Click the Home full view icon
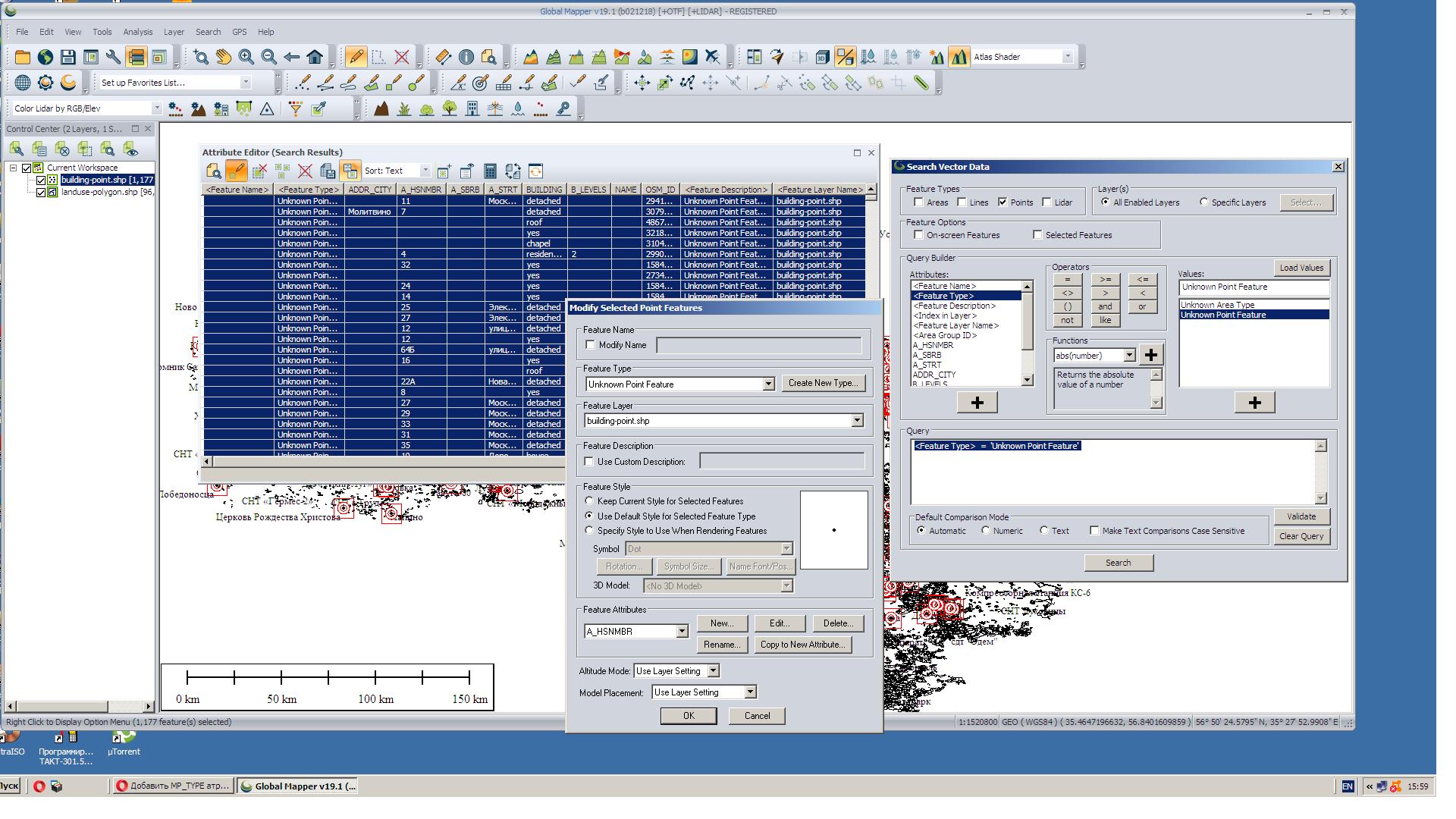 tap(315, 57)
